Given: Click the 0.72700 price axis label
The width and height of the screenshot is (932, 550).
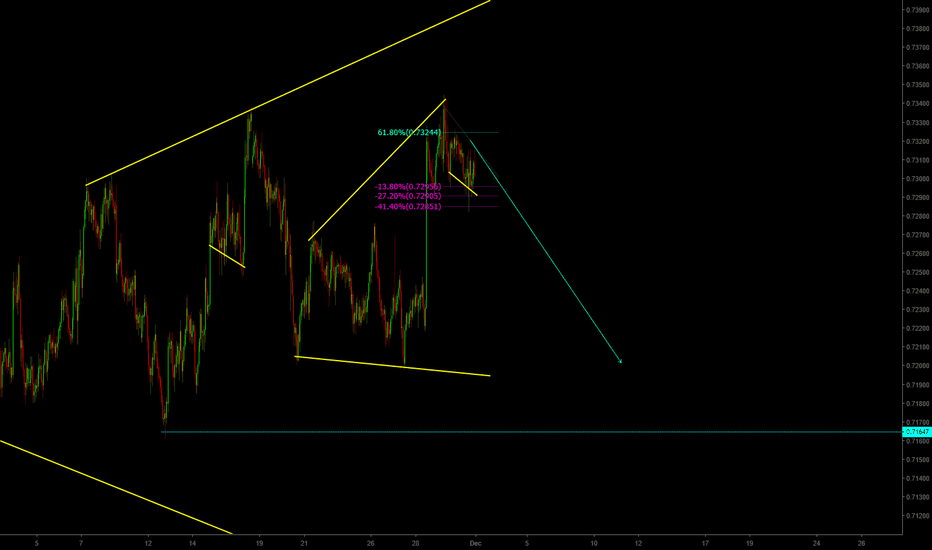Looking at the screenshot, I should click(x=918, y=235).
